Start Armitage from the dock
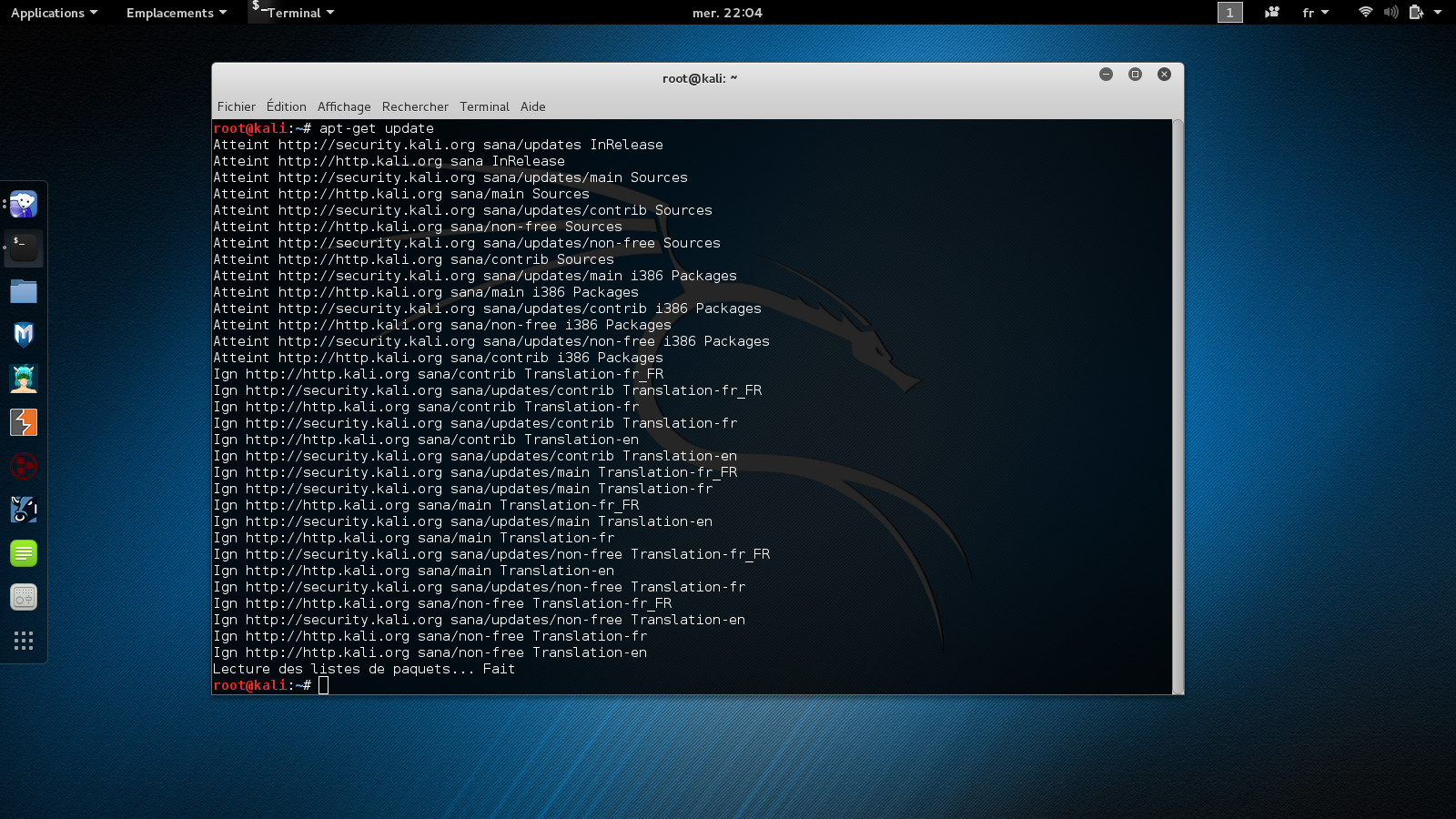This screenshot has width=1456, height=819. pyautogui.click(x=24, y=379)
